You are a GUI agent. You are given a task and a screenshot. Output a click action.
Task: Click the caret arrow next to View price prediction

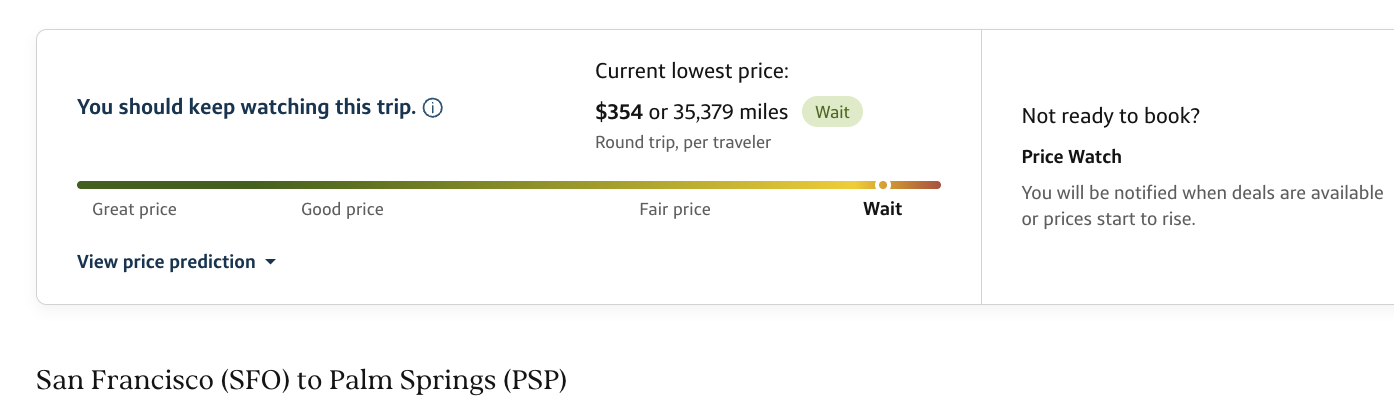coord(270,263)
